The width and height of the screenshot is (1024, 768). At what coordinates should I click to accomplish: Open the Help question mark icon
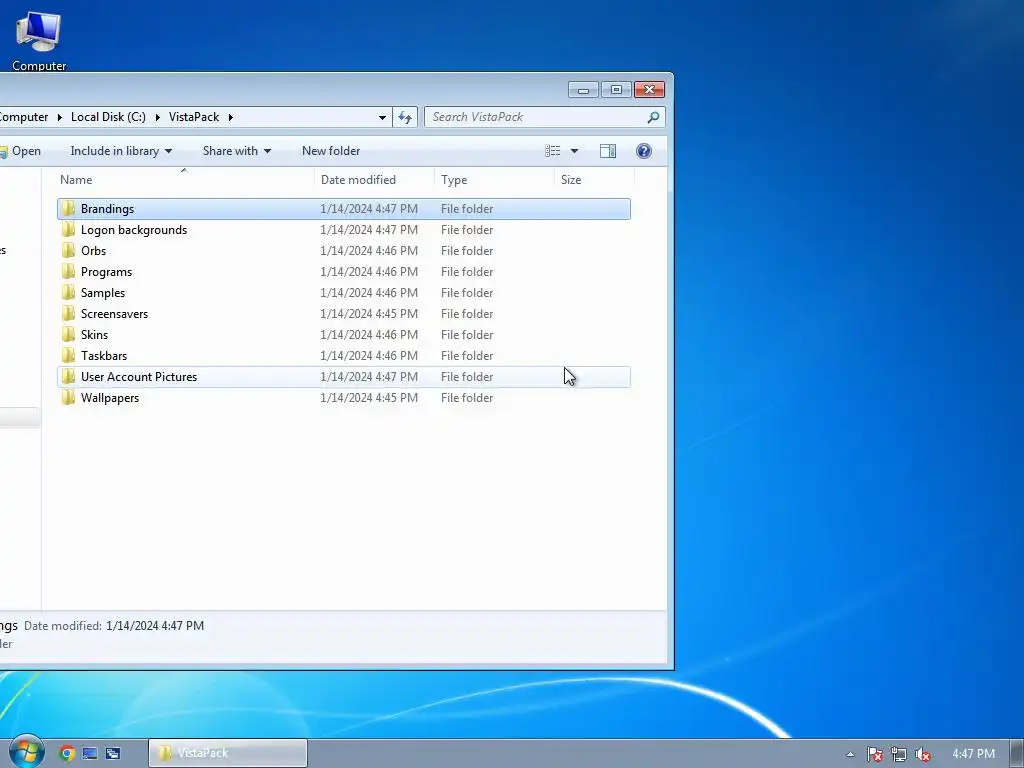(x=644, y=151)
